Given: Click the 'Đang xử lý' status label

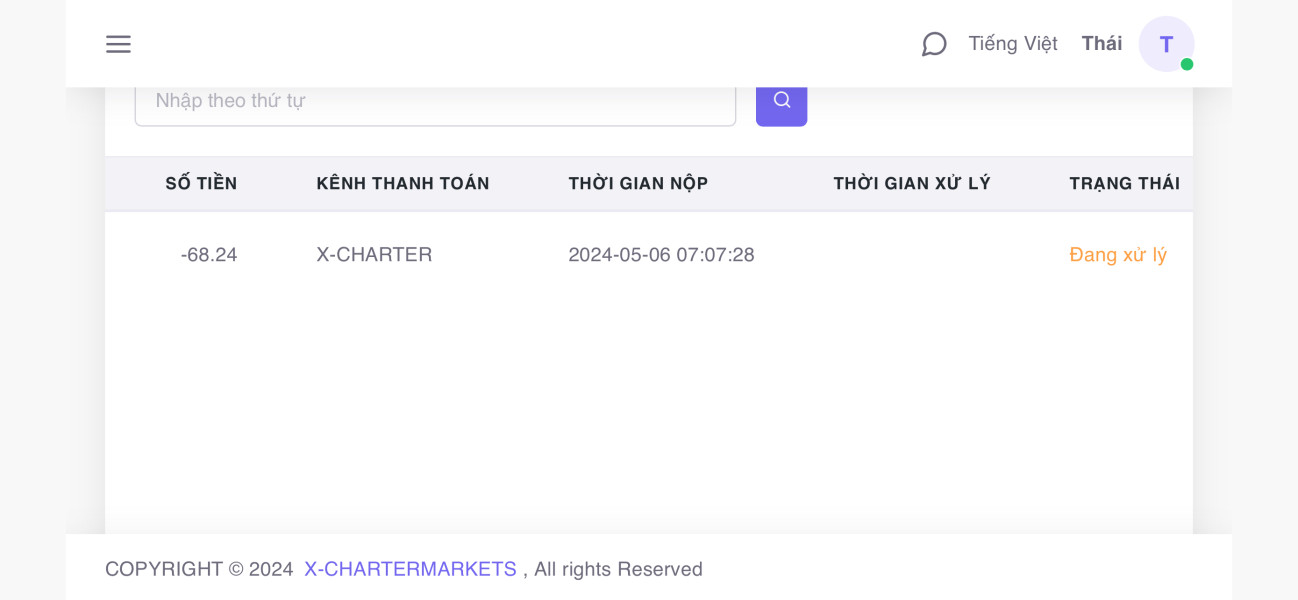Looking at the screenshot, I should (x=1118, y=255).
